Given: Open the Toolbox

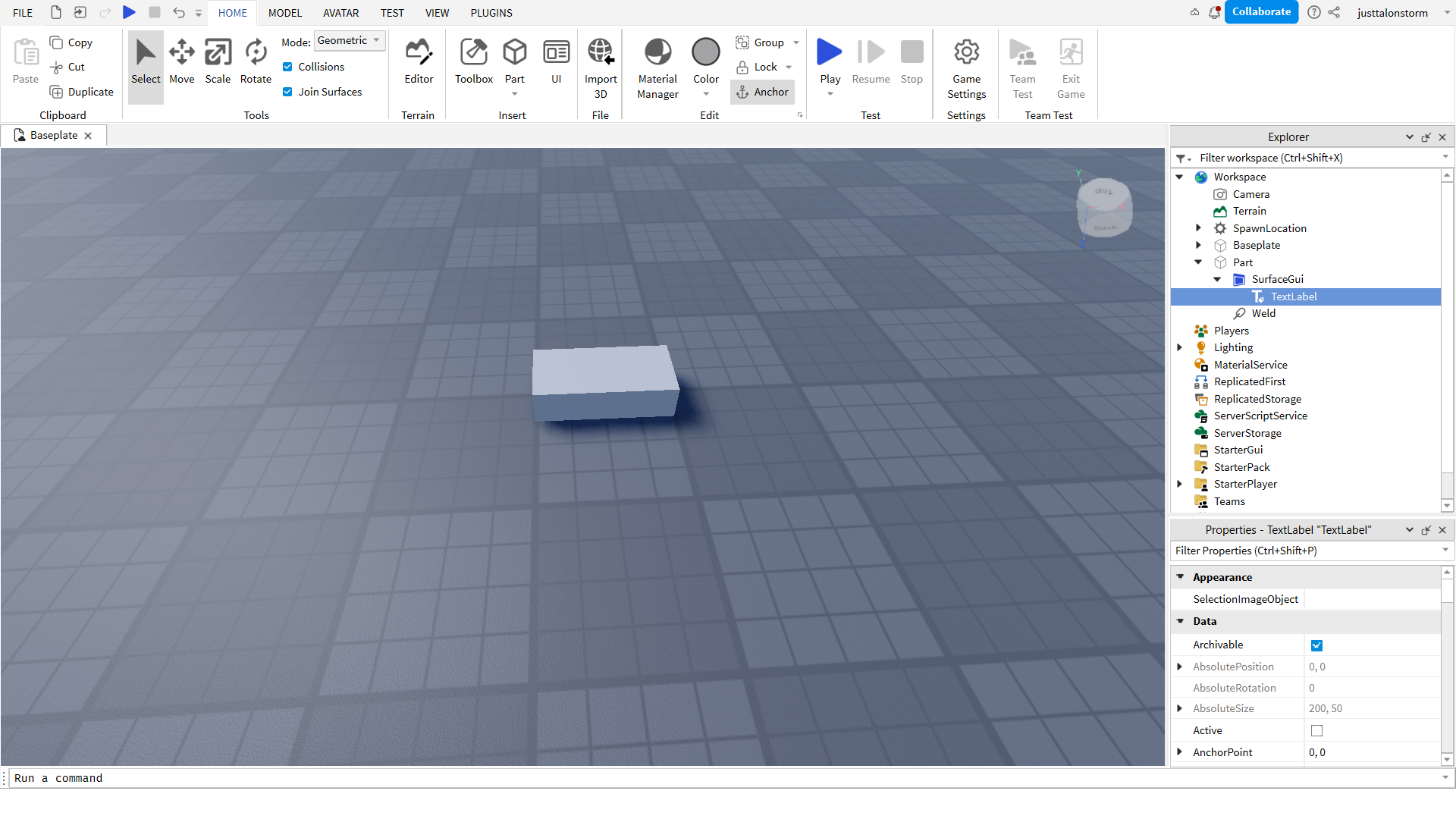Looking at the screenshot, I should pos(473,61).
